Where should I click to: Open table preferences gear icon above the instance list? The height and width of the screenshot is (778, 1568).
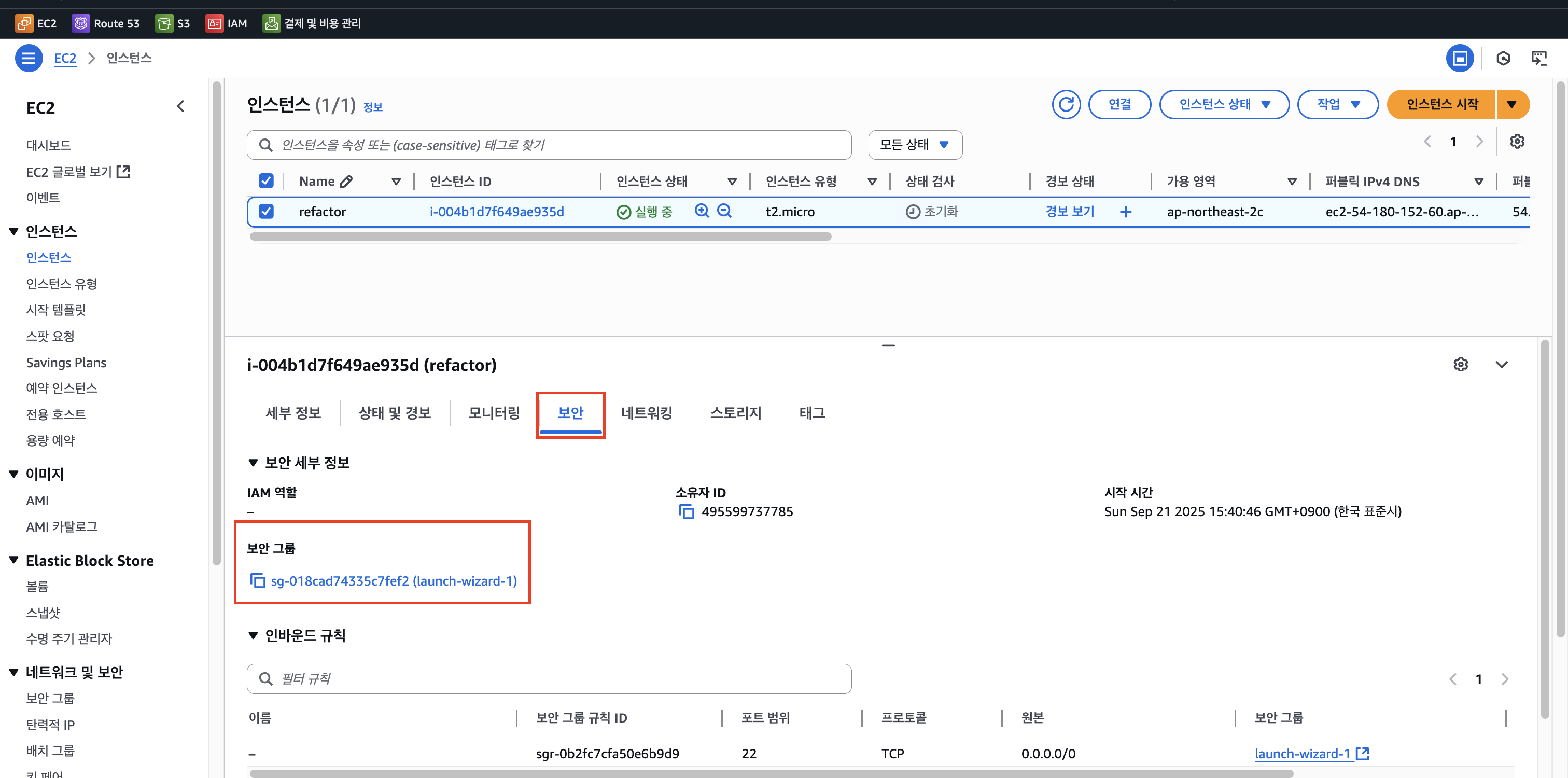[1516, 142]
